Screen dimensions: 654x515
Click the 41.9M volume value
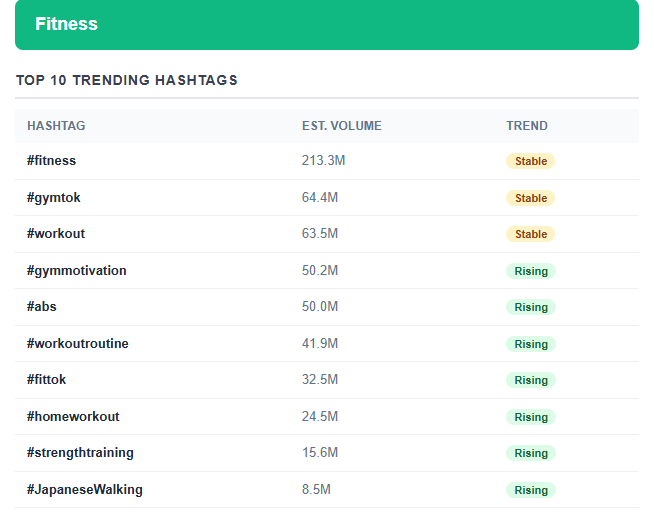320,344
